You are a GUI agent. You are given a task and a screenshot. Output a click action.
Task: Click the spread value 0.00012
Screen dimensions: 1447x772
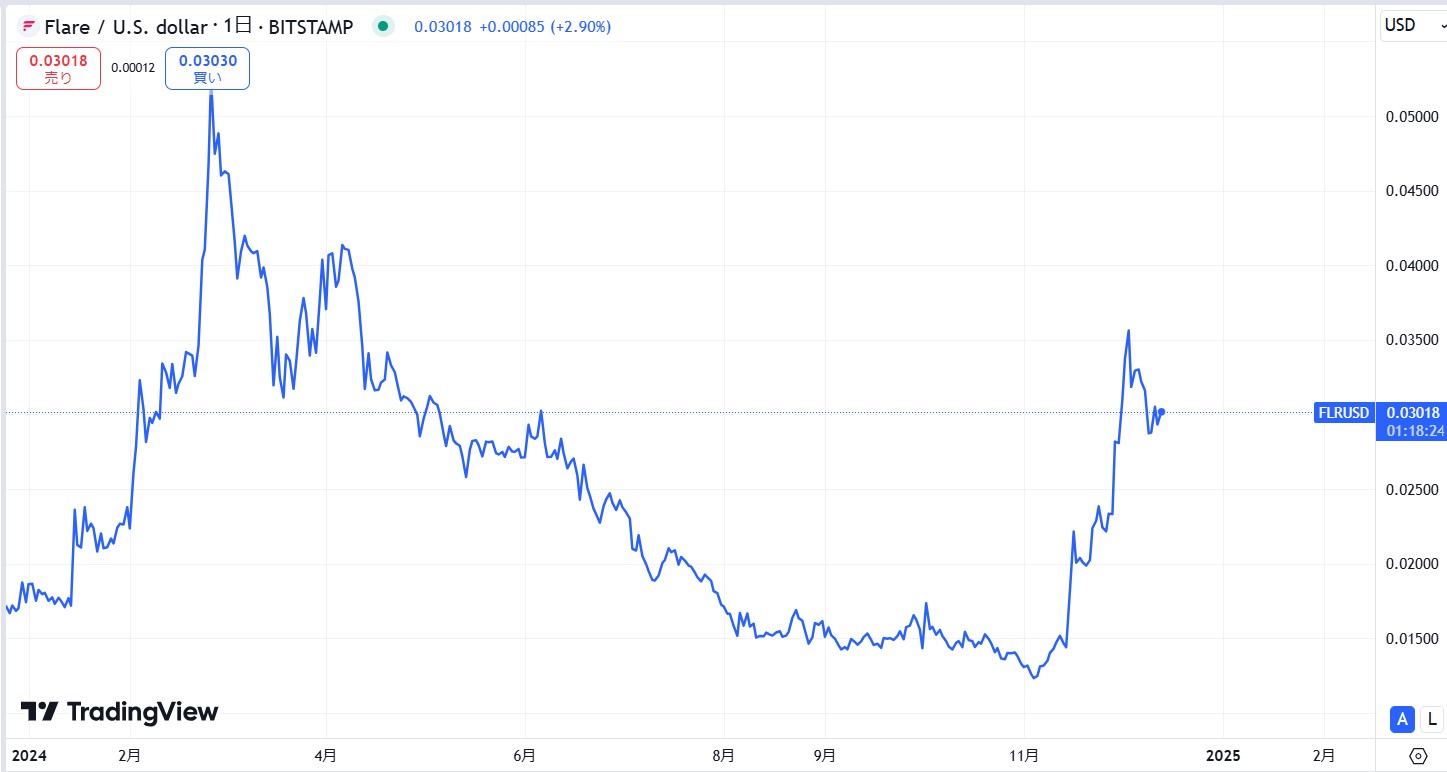133,68
